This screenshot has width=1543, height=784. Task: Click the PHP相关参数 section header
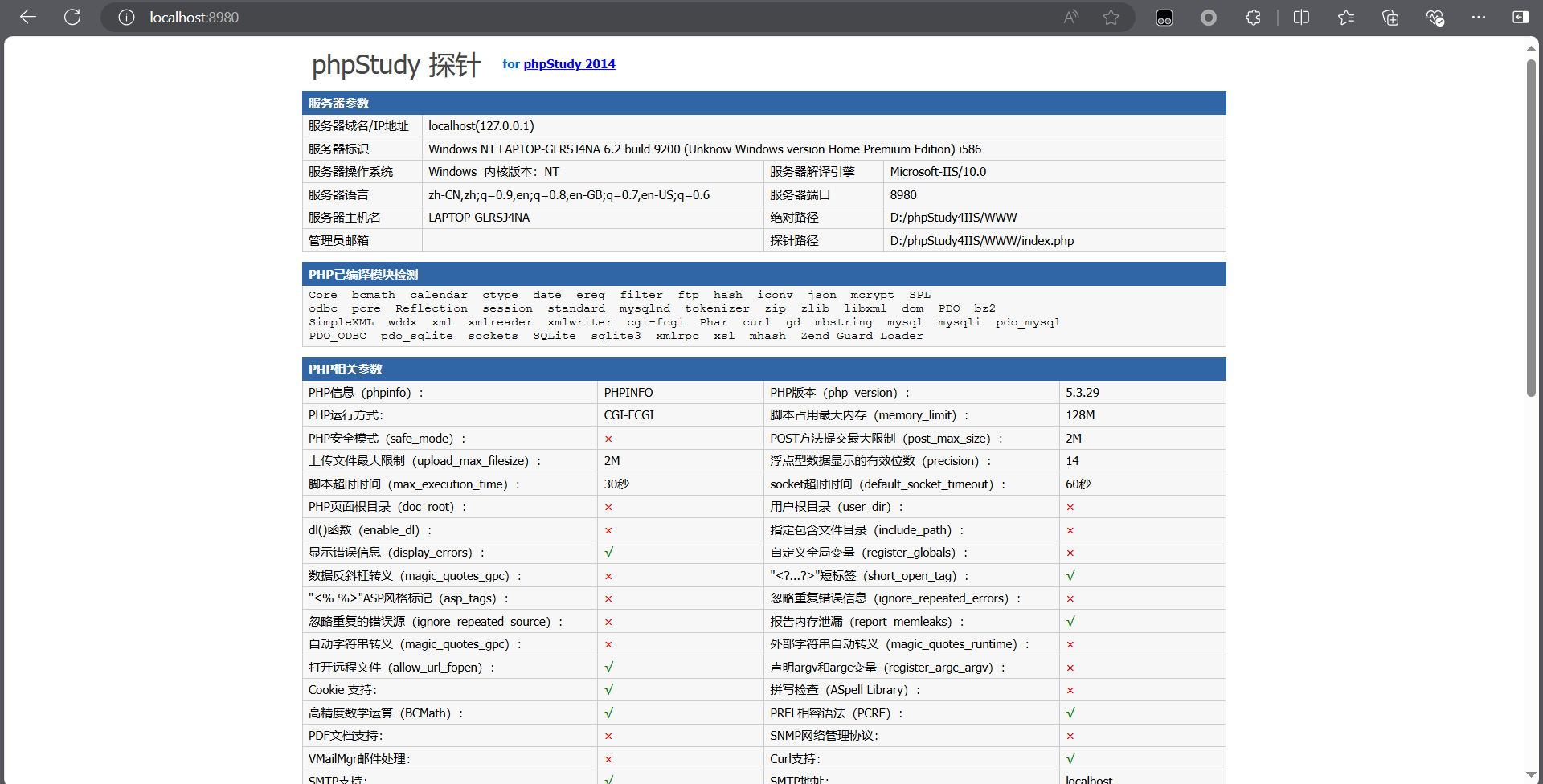(x=763, y=369)
